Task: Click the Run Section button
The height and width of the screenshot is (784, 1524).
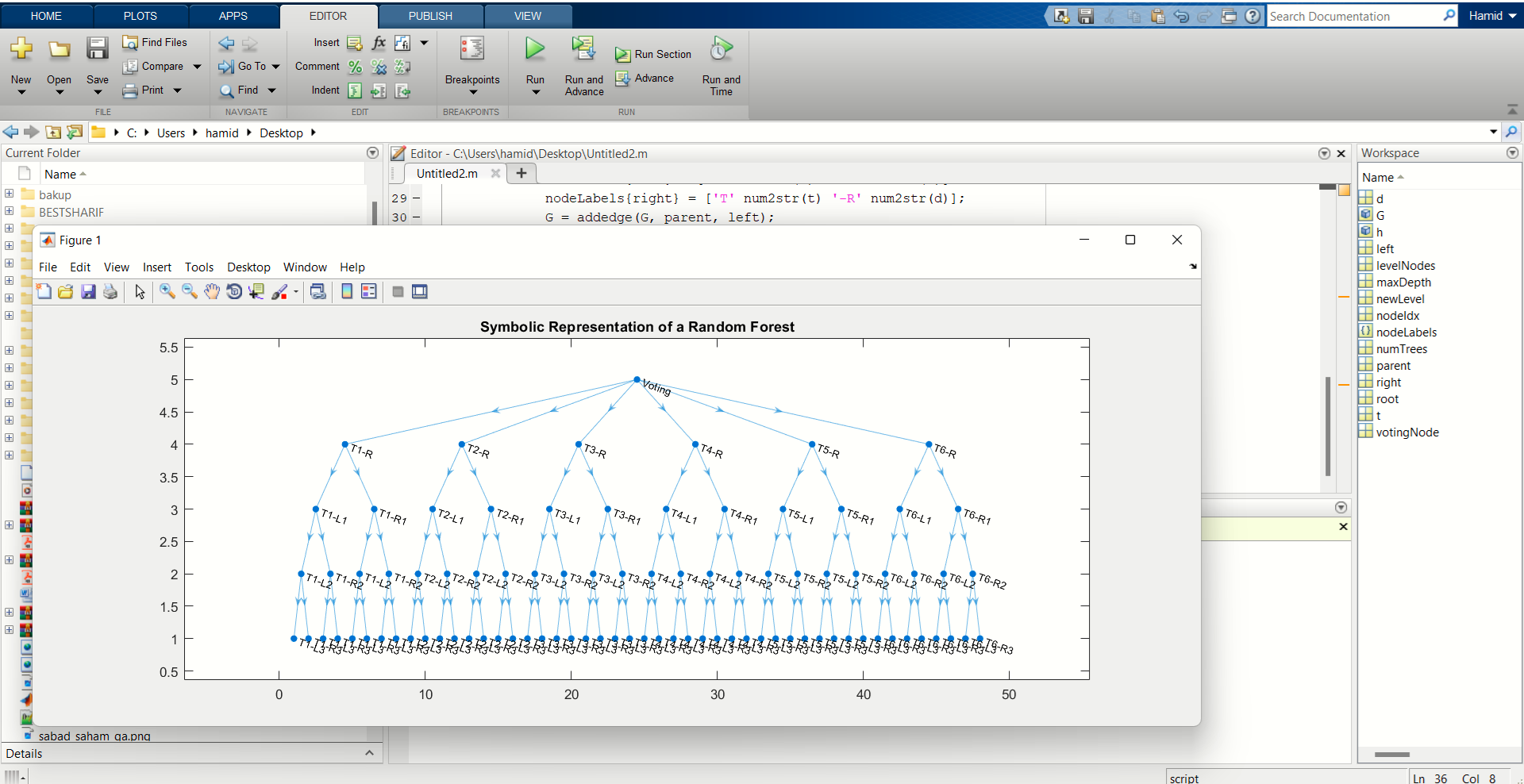Action: click(653, 54)
